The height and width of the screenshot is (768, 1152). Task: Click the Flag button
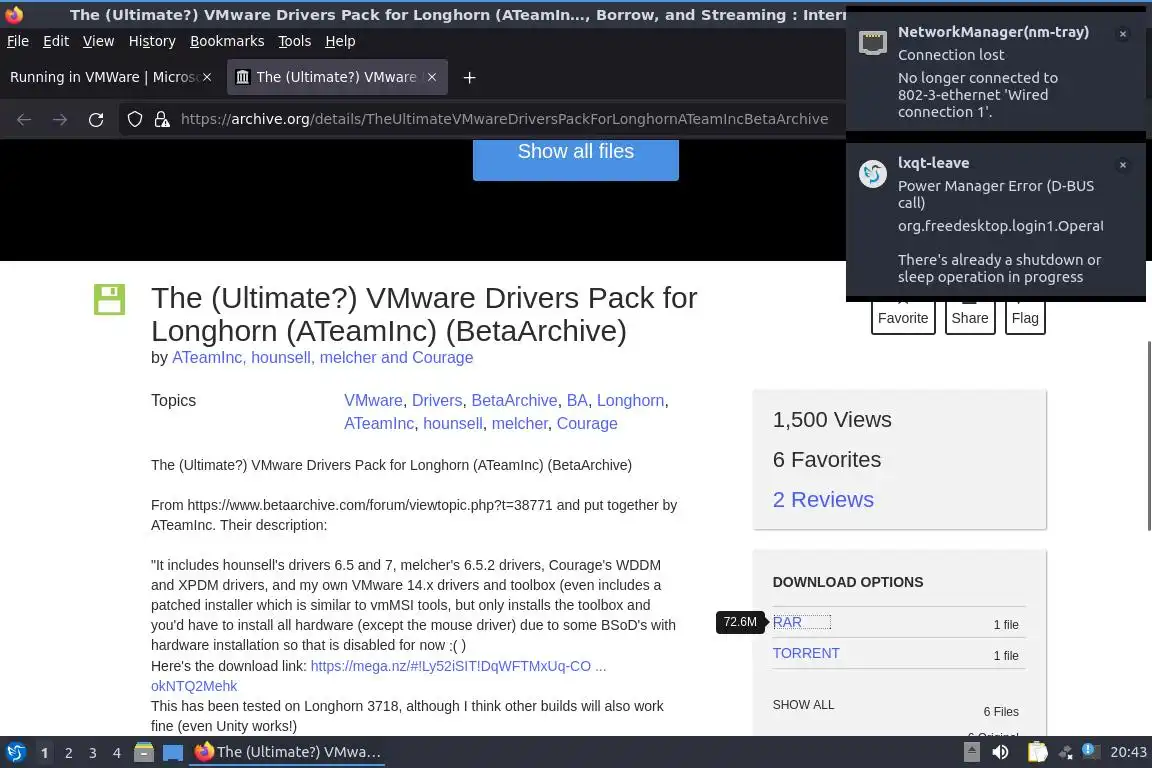coord(1025,317)
